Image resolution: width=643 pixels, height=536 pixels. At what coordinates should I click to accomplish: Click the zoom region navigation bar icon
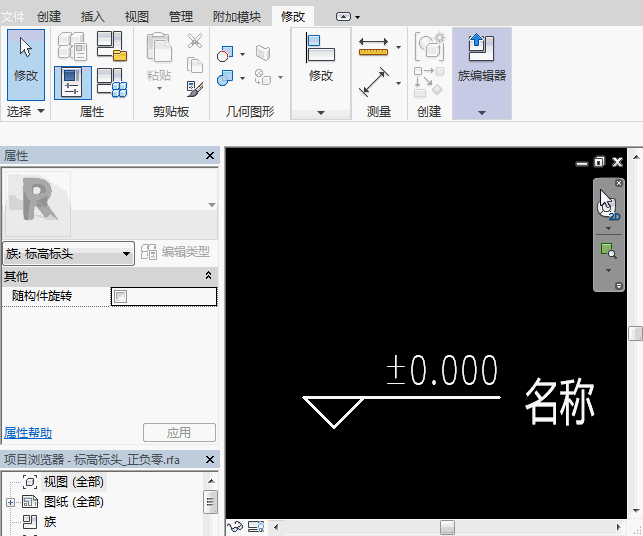click(x=607, y=250)
